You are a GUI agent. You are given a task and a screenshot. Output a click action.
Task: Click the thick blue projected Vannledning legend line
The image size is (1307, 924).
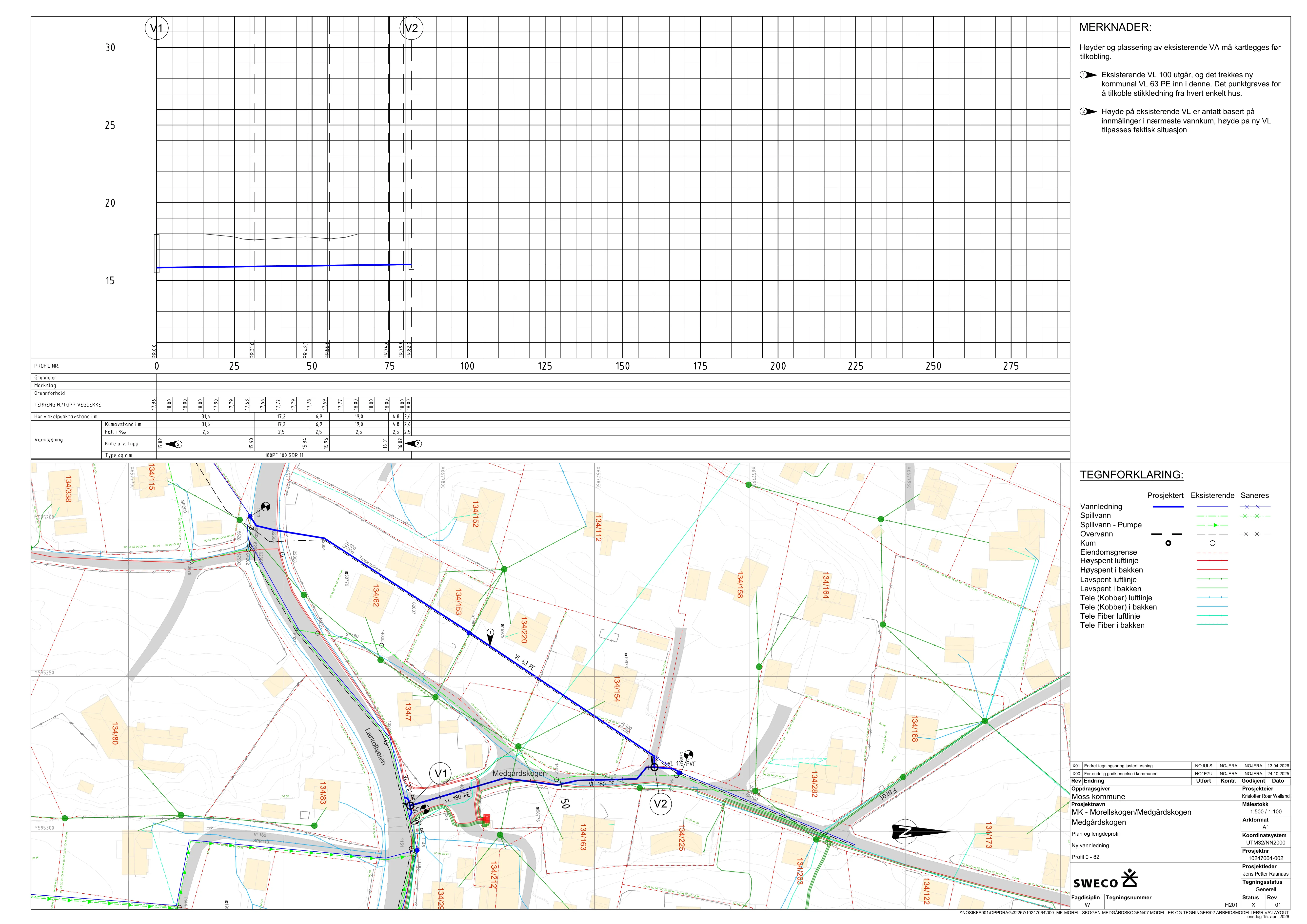click(1168, 507)
